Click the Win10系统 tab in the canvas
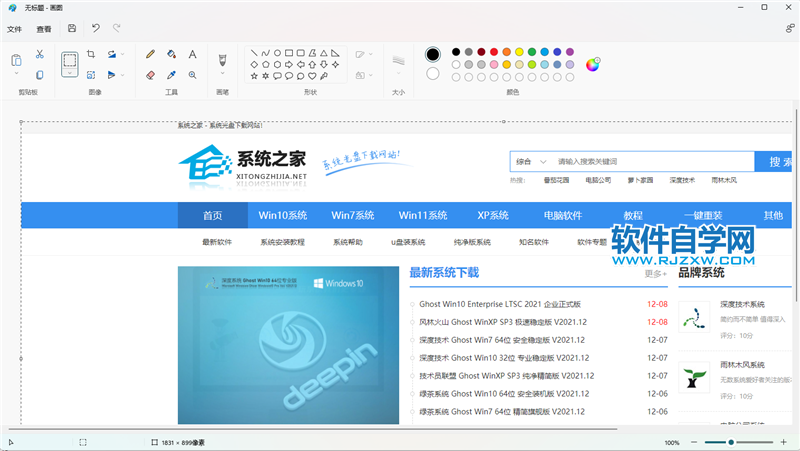 [283, 215]
